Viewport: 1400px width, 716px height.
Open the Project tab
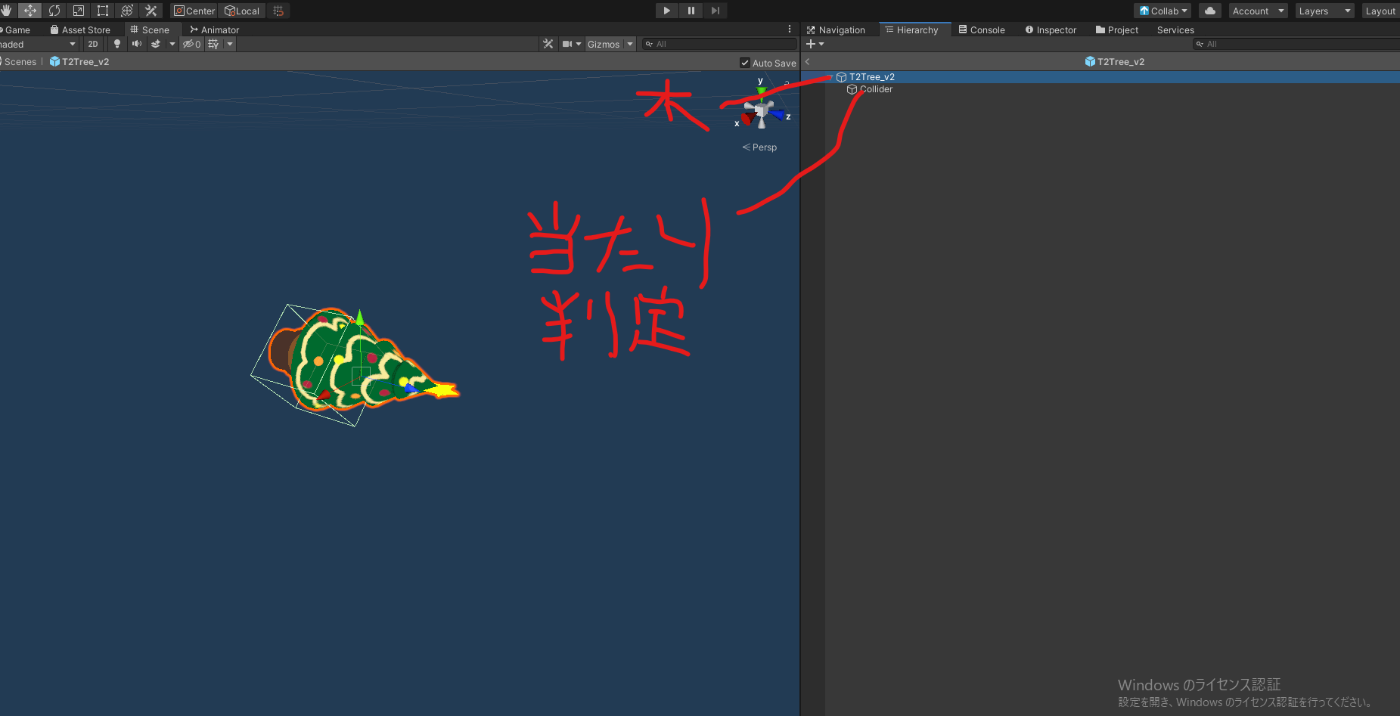tap(1117, 30)
